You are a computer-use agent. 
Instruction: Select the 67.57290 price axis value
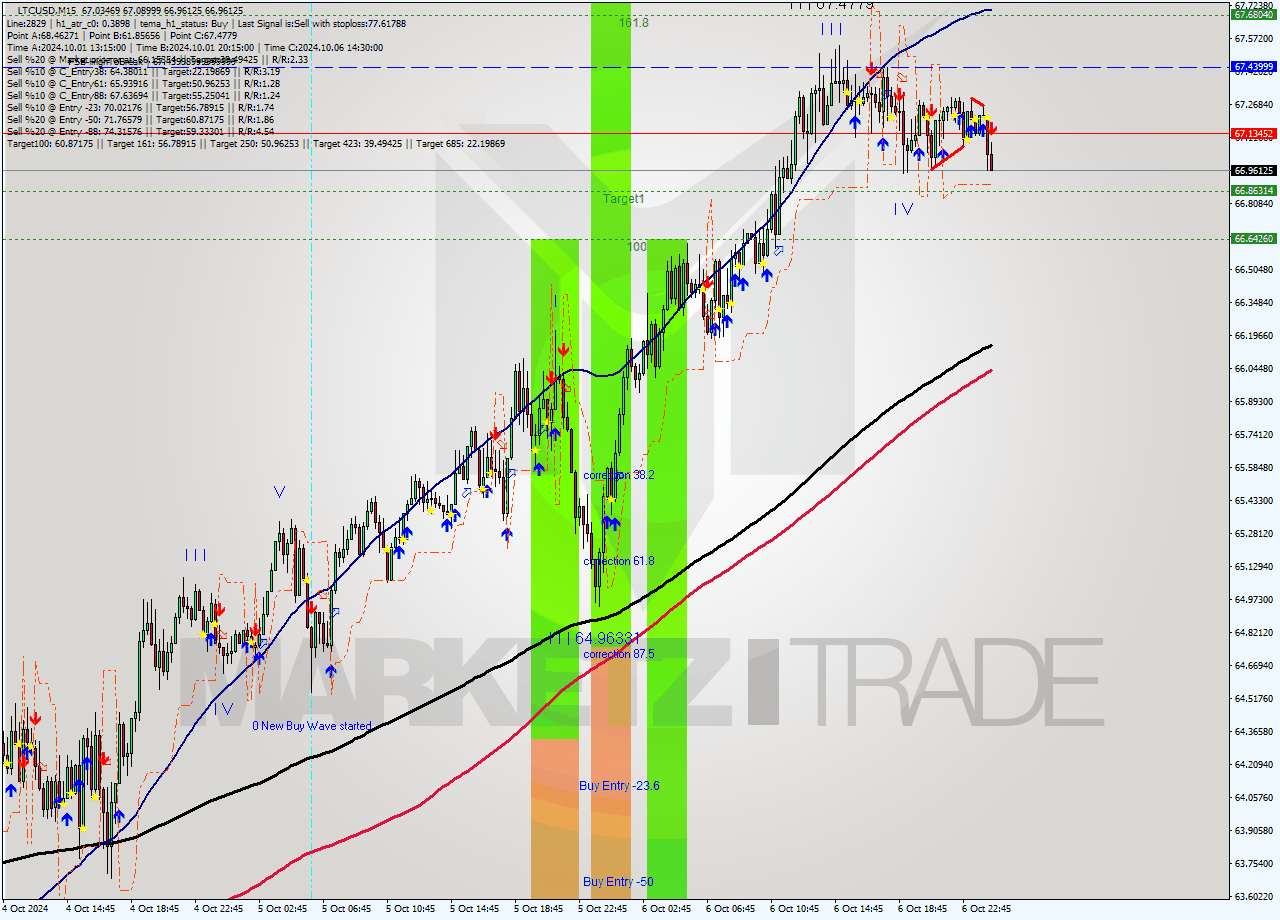click(x=1253, y=38)
